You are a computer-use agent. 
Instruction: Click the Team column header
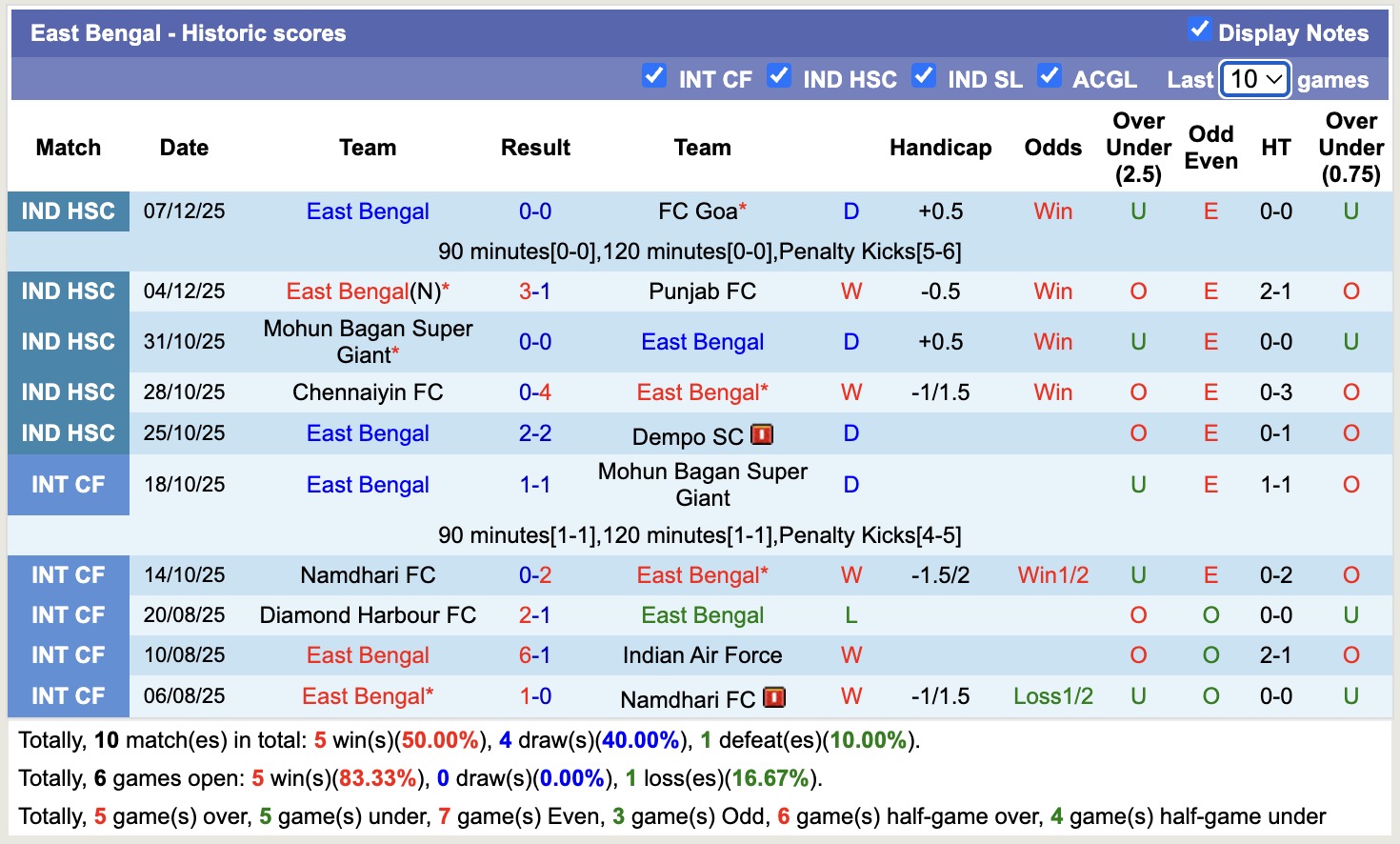pyautogui.click(x=368, y=148)
